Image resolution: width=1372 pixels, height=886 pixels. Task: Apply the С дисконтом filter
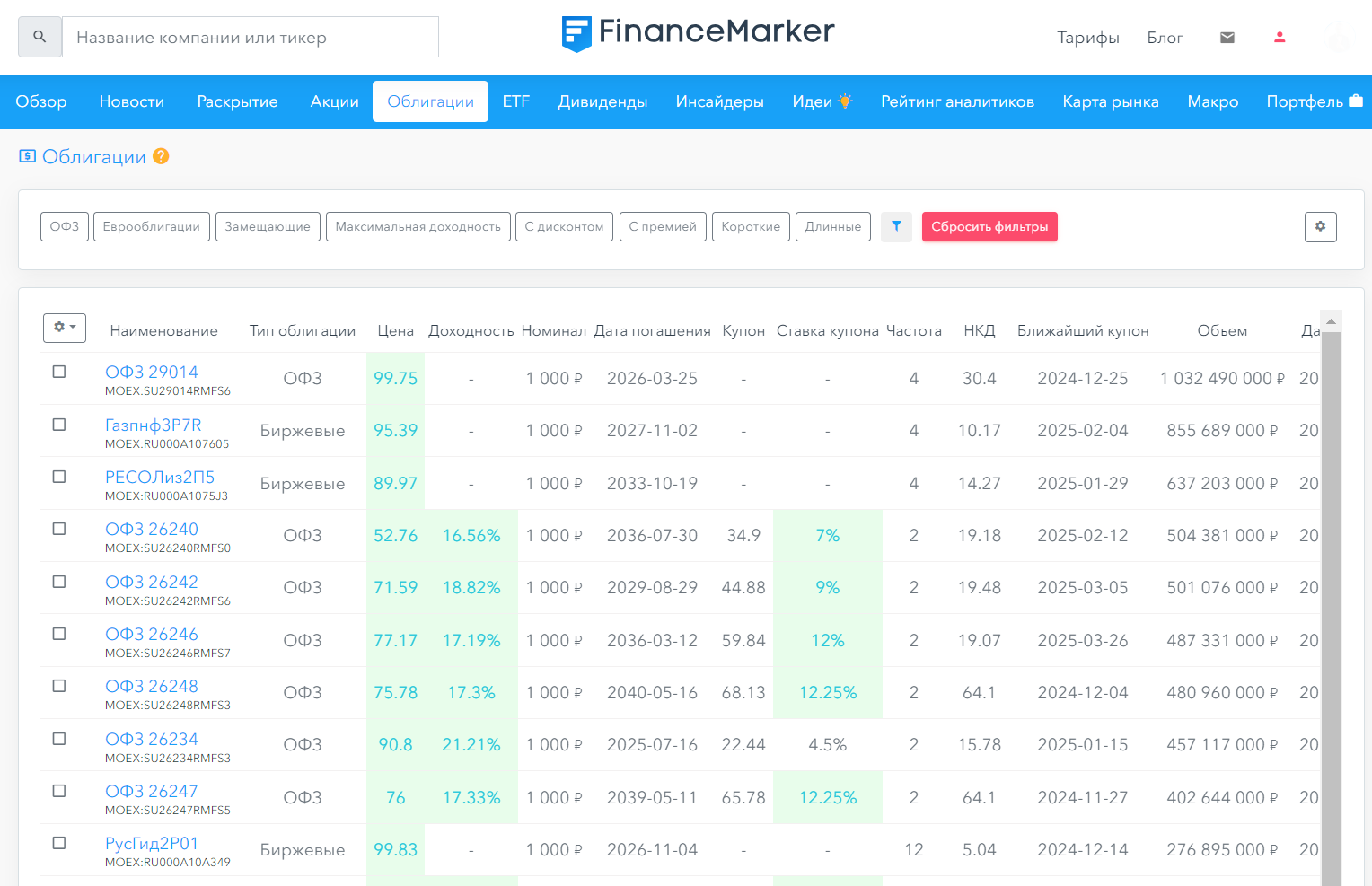click(565, 227)
